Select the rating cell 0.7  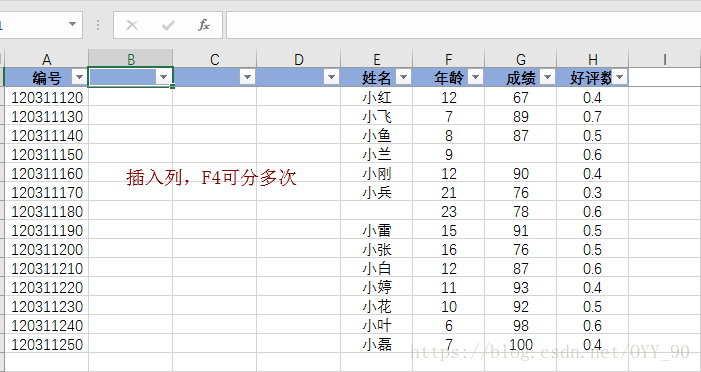click(592, 116)
